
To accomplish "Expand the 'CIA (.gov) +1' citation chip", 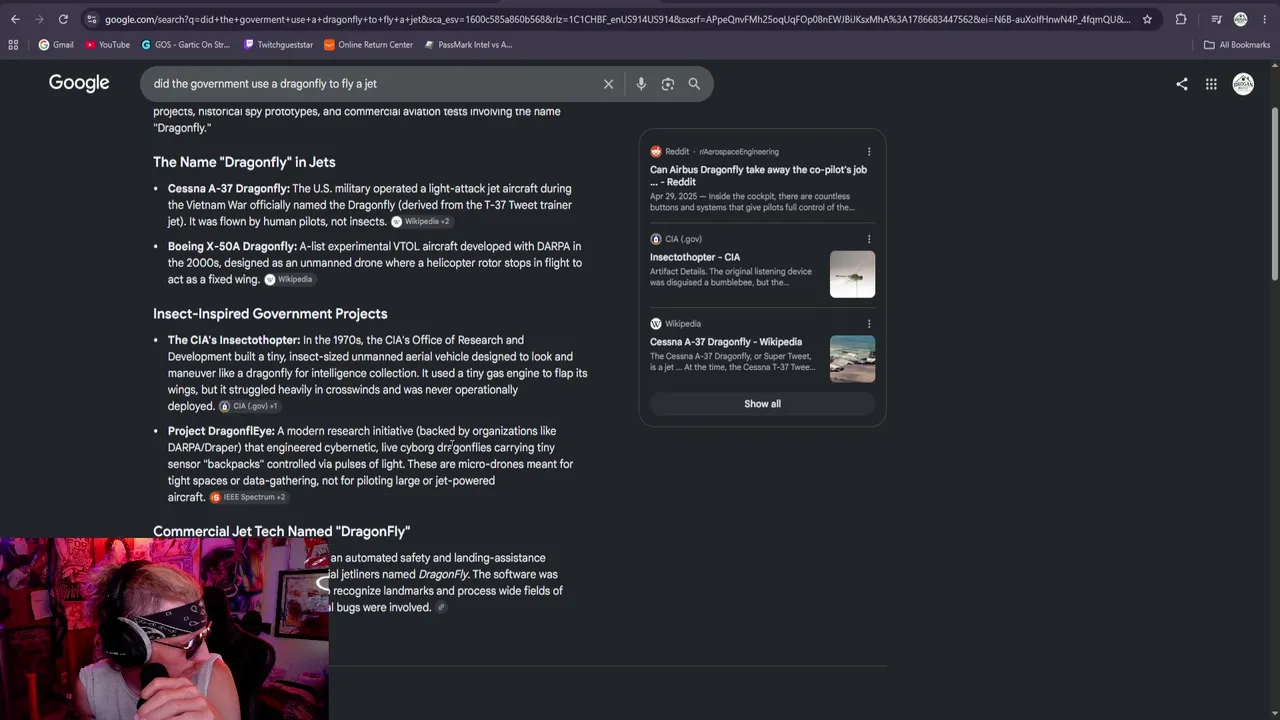I will pyautogui.click(x=249, y=407).
